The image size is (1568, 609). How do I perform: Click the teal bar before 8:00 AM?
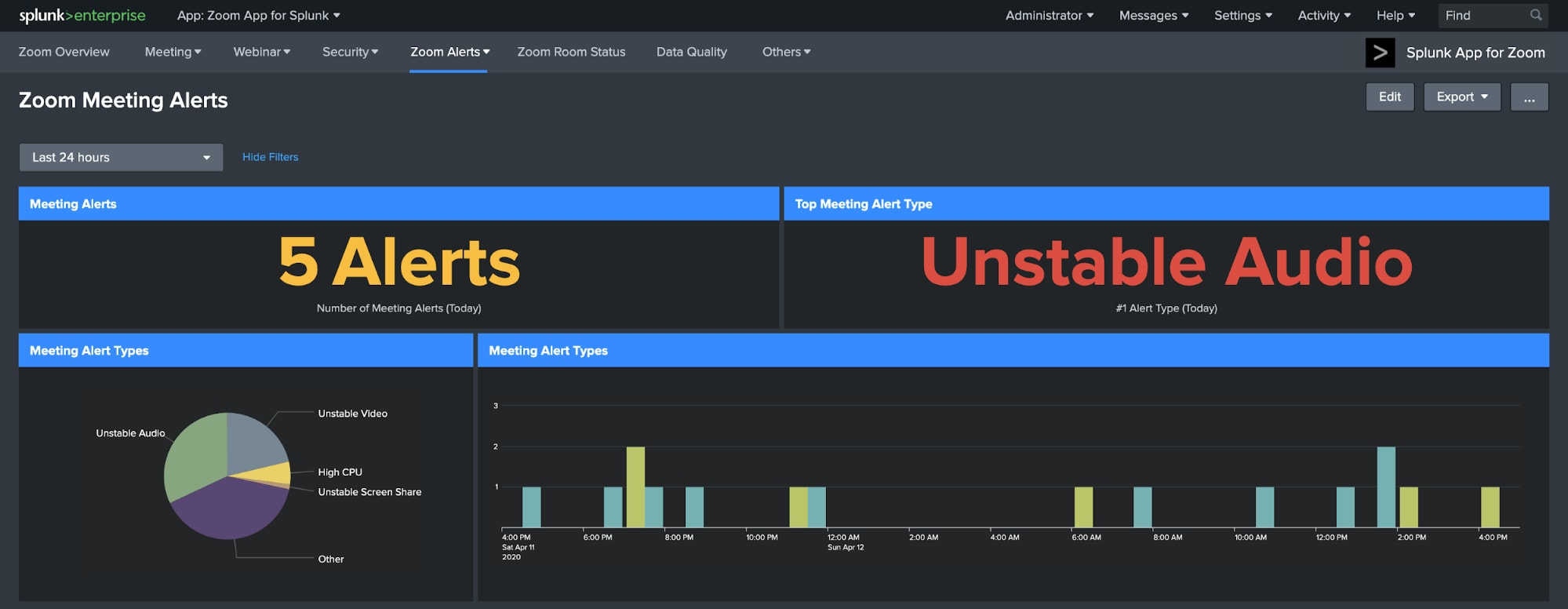1143,507
